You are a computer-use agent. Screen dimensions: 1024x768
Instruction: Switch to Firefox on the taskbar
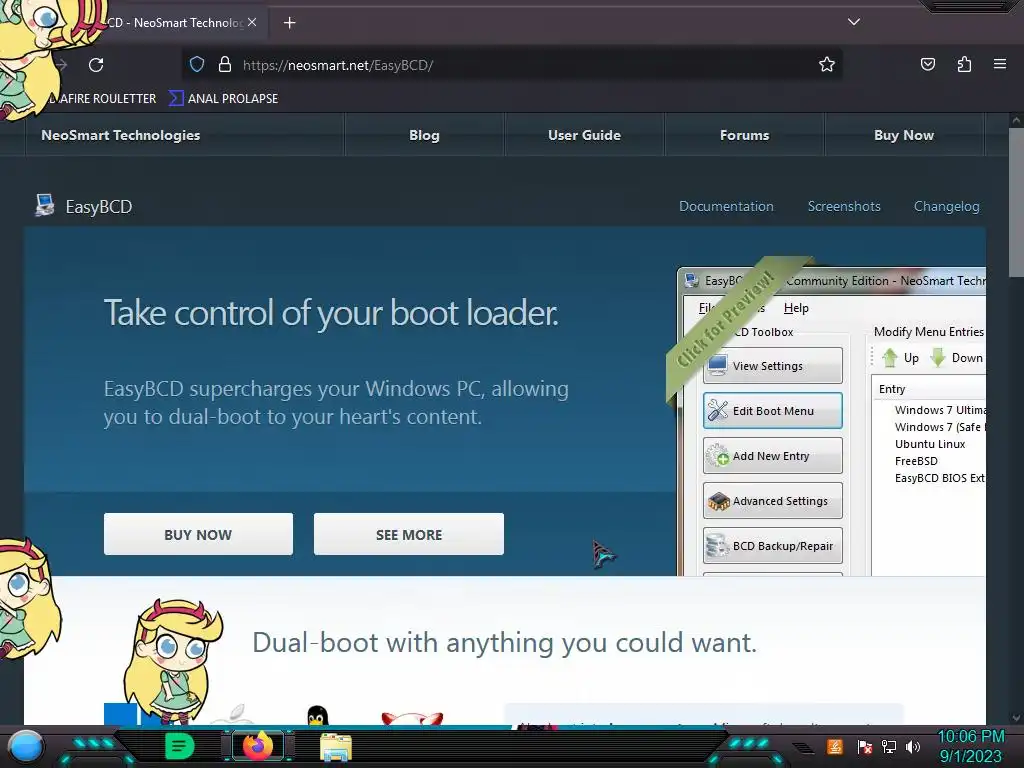click(258, 746)
